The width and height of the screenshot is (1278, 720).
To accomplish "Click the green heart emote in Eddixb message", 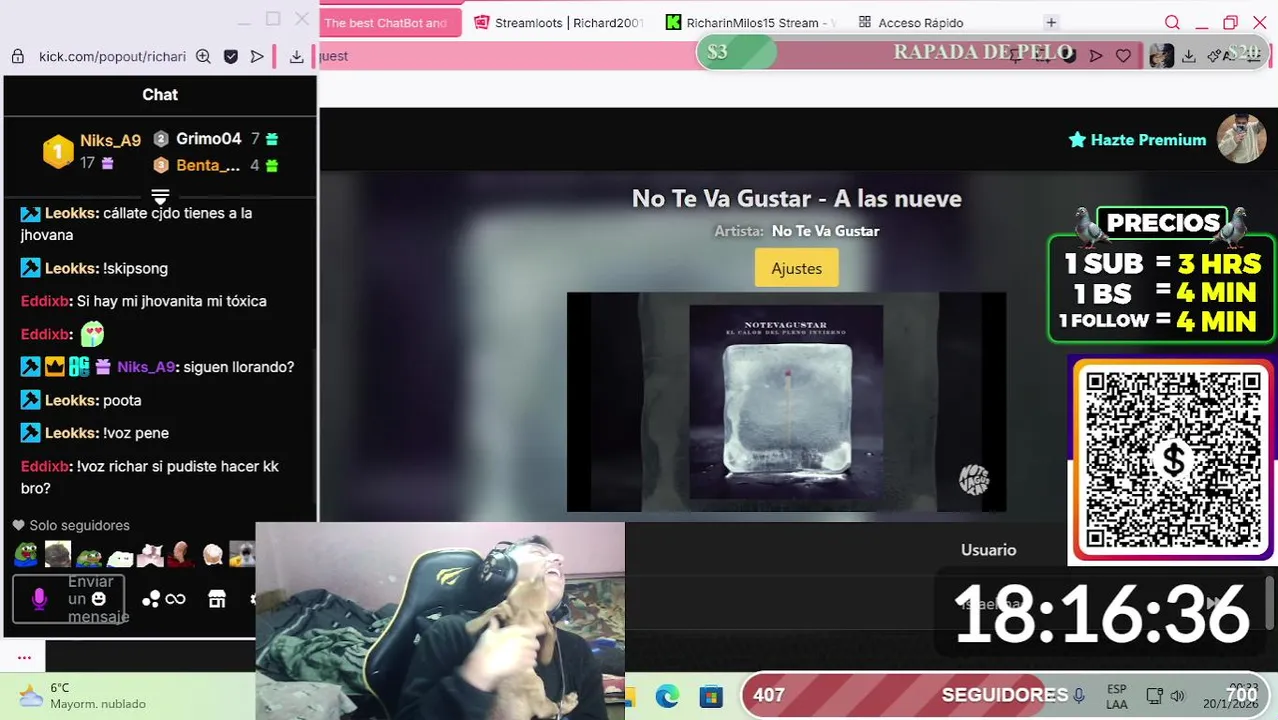I will pyautogui.click(x=92, y=334).
